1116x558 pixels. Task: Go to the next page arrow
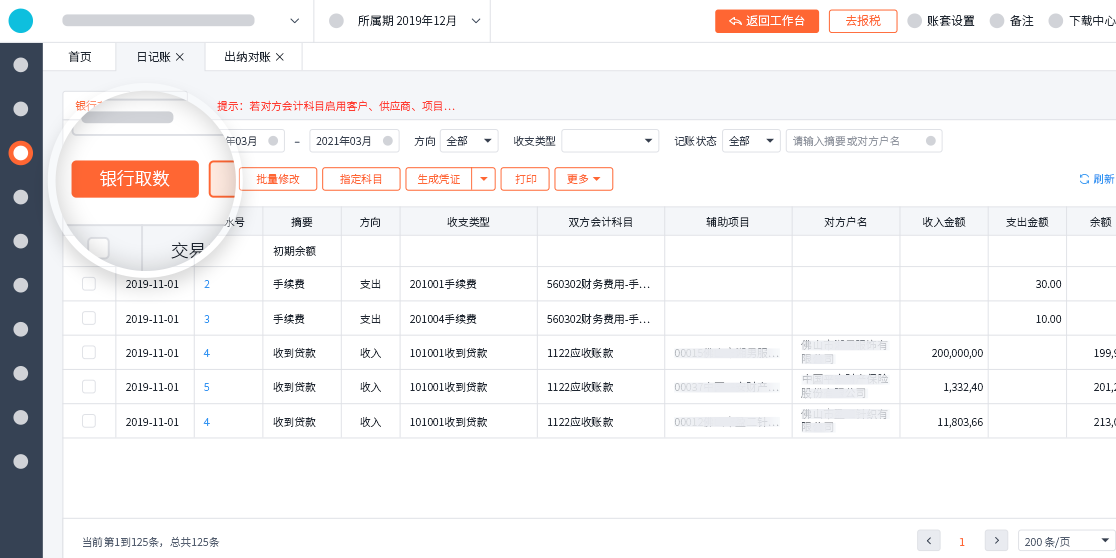click(996, 541)
